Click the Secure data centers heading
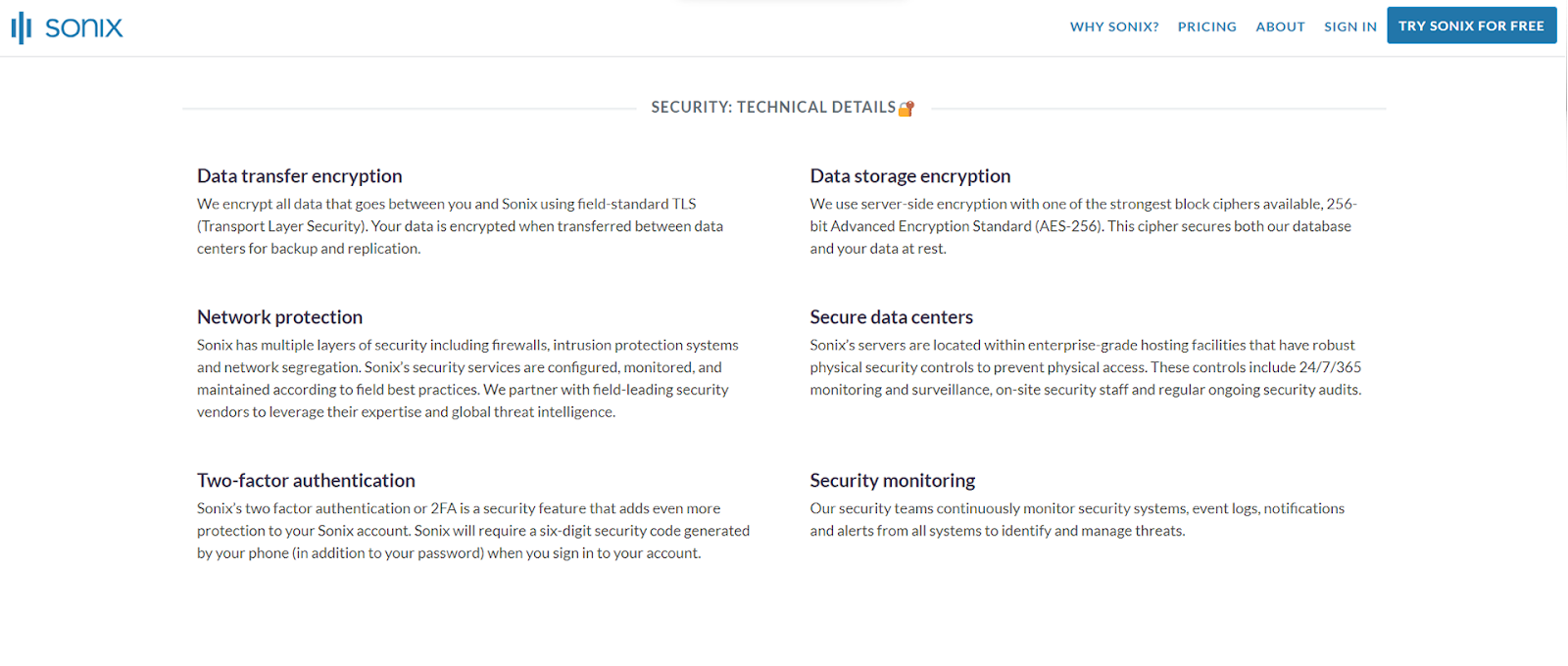This screenshot has height=666, width=1568. [x=891, y=317]
